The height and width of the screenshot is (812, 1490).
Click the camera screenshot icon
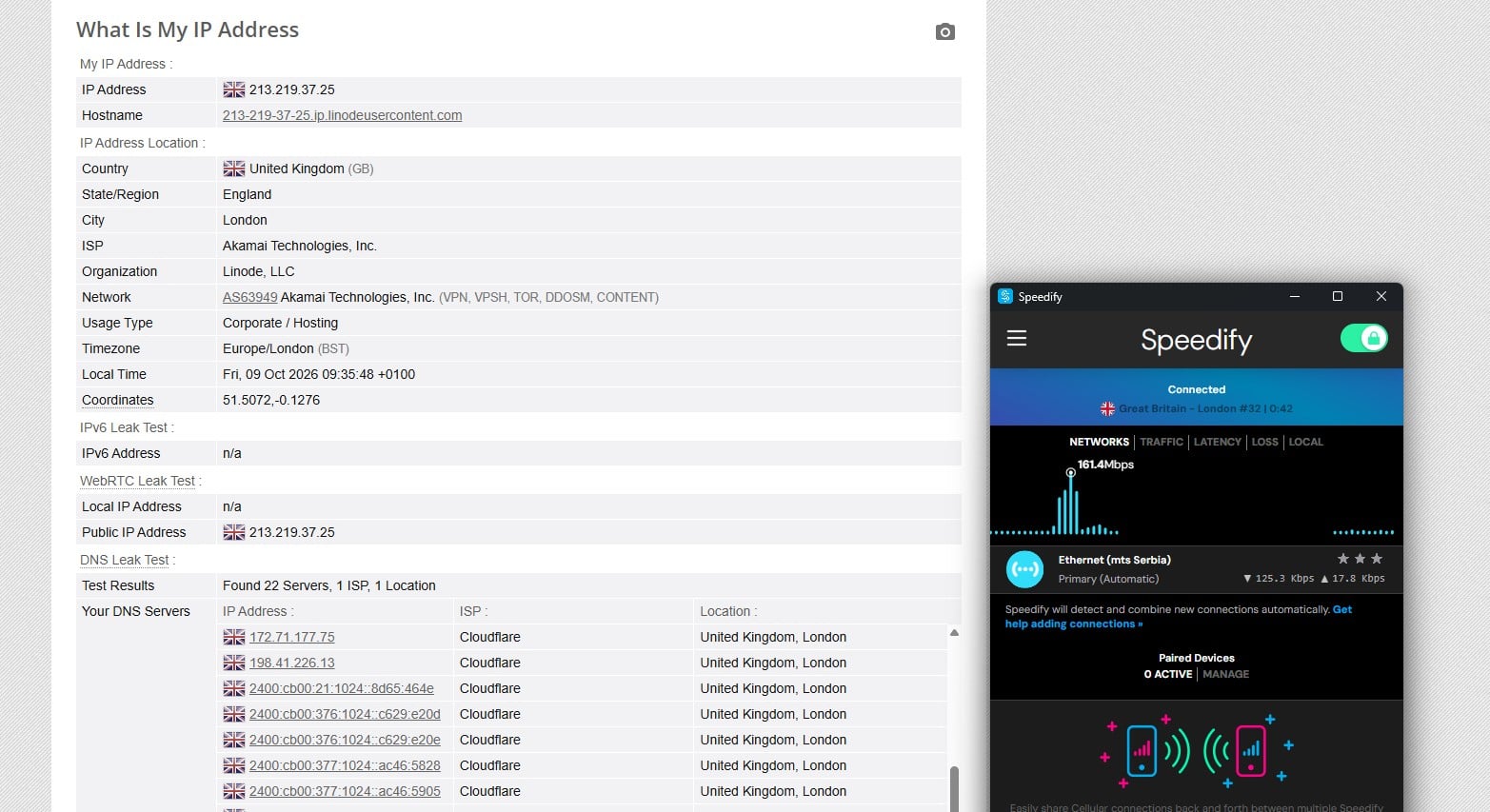coord(944,32)
